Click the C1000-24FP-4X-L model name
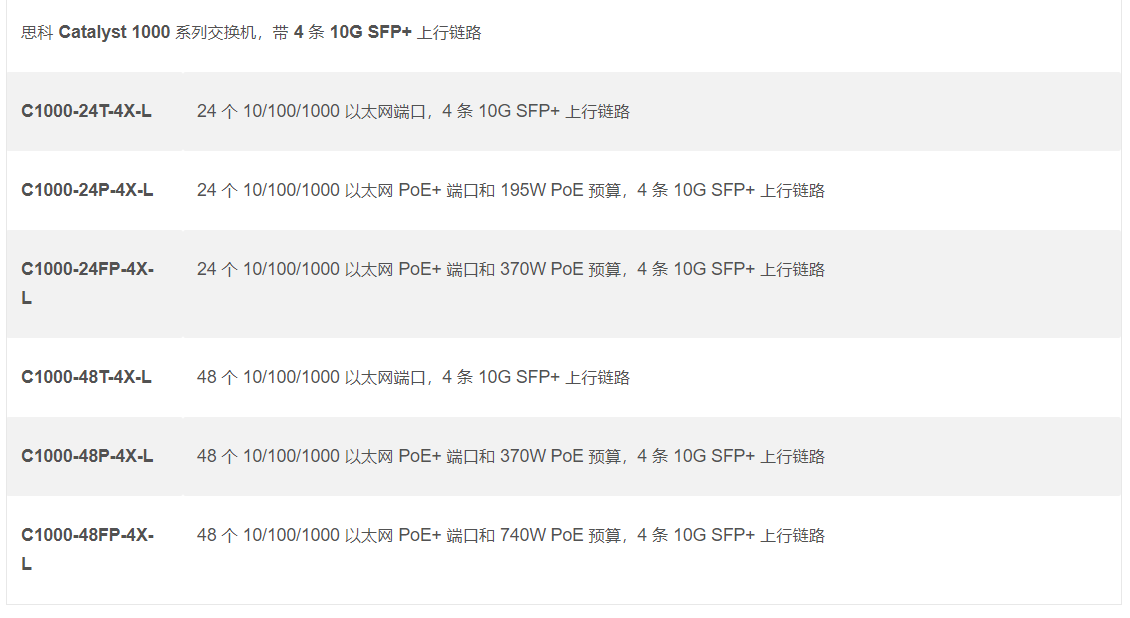The width and height of the screenshot is (1130, 618). point(87,270)
